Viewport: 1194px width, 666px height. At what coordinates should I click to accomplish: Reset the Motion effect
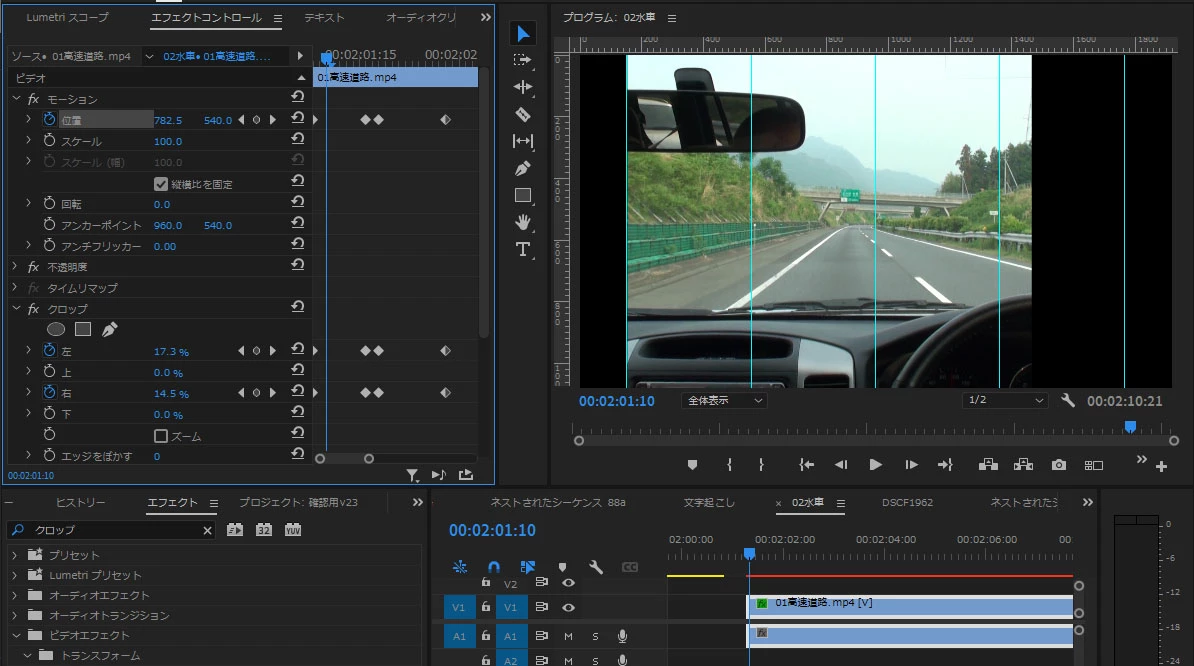[298, 97]
